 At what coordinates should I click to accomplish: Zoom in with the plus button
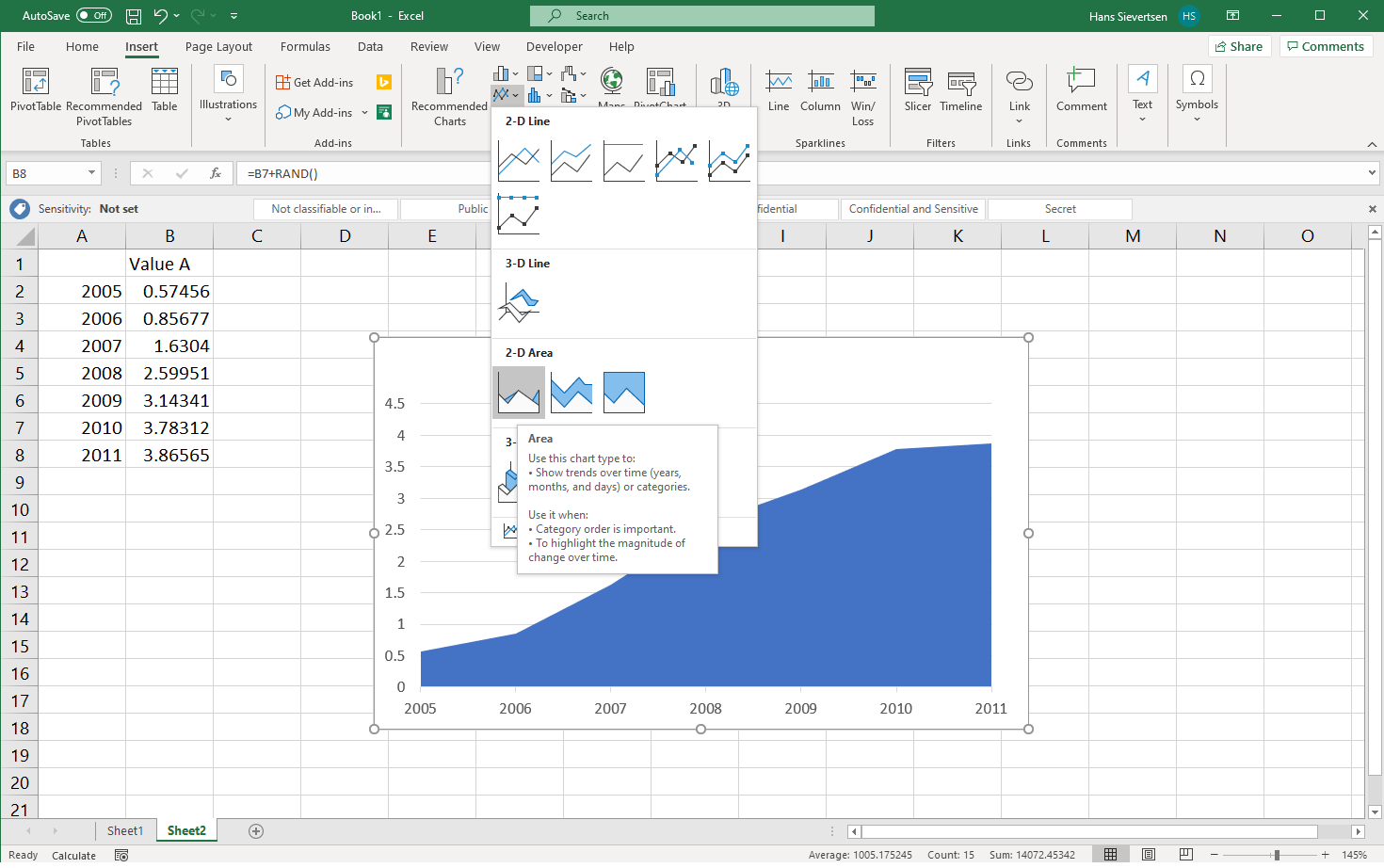tap(1325, 855)
